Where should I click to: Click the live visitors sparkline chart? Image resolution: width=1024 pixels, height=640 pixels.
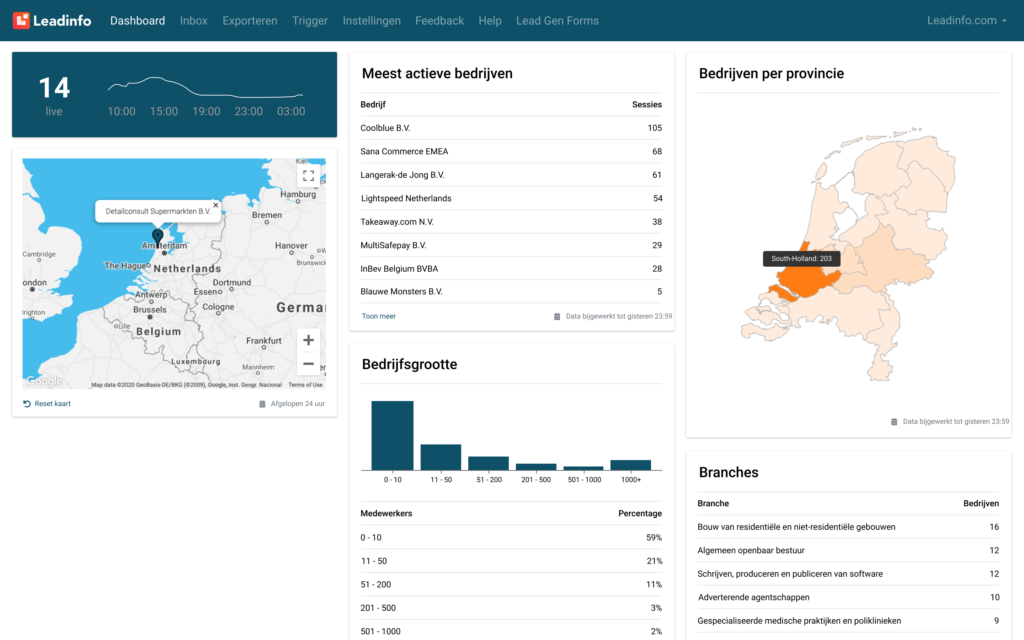[205, 88]
